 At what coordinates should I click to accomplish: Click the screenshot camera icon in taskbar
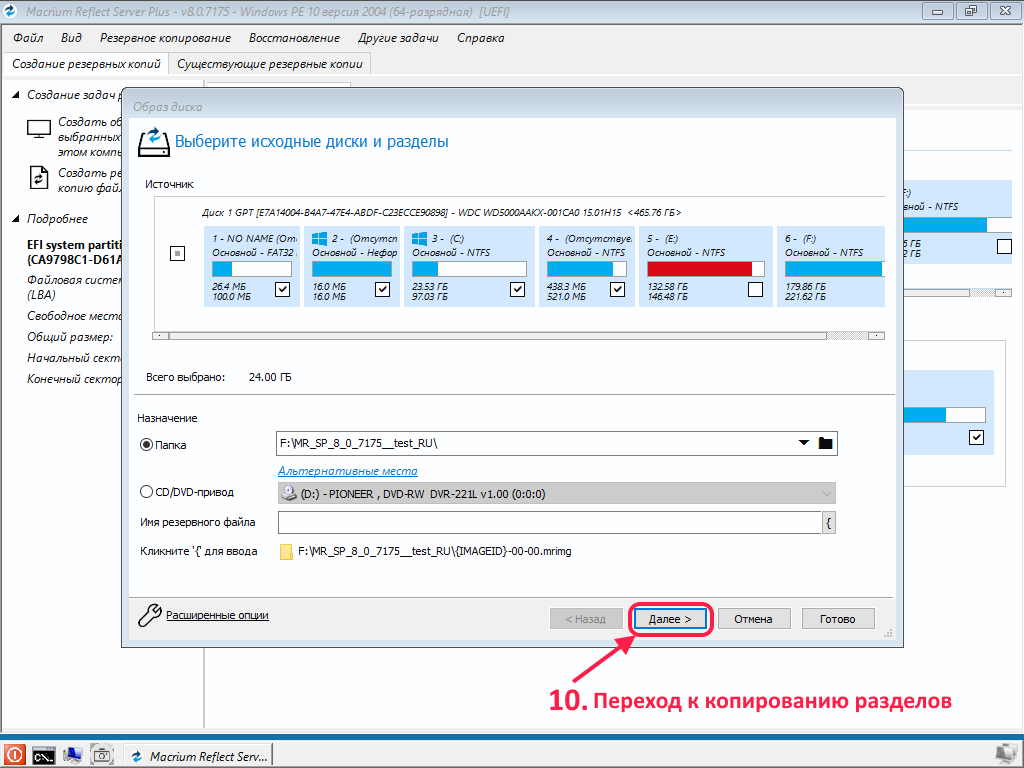pos(102,755)
